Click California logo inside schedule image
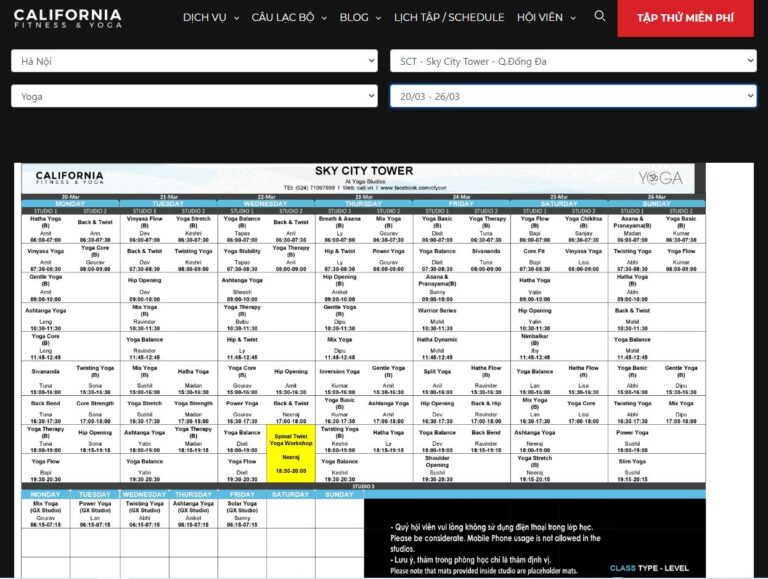 point(70,177)
